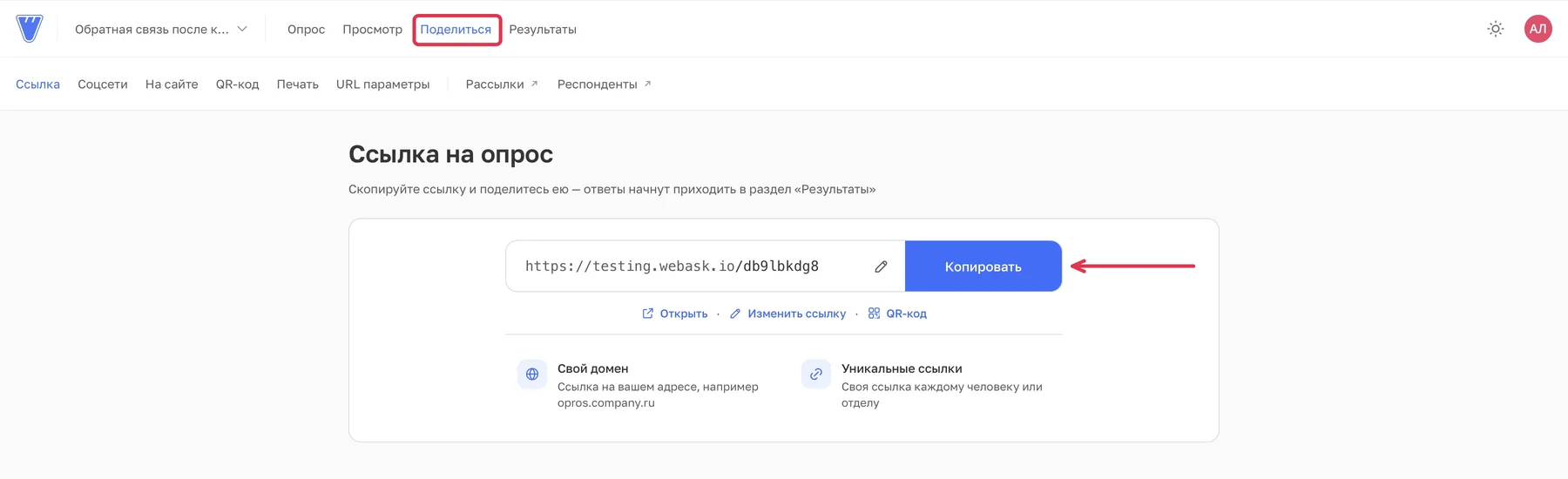Click the QR-код link below URL

coord(897,314)
